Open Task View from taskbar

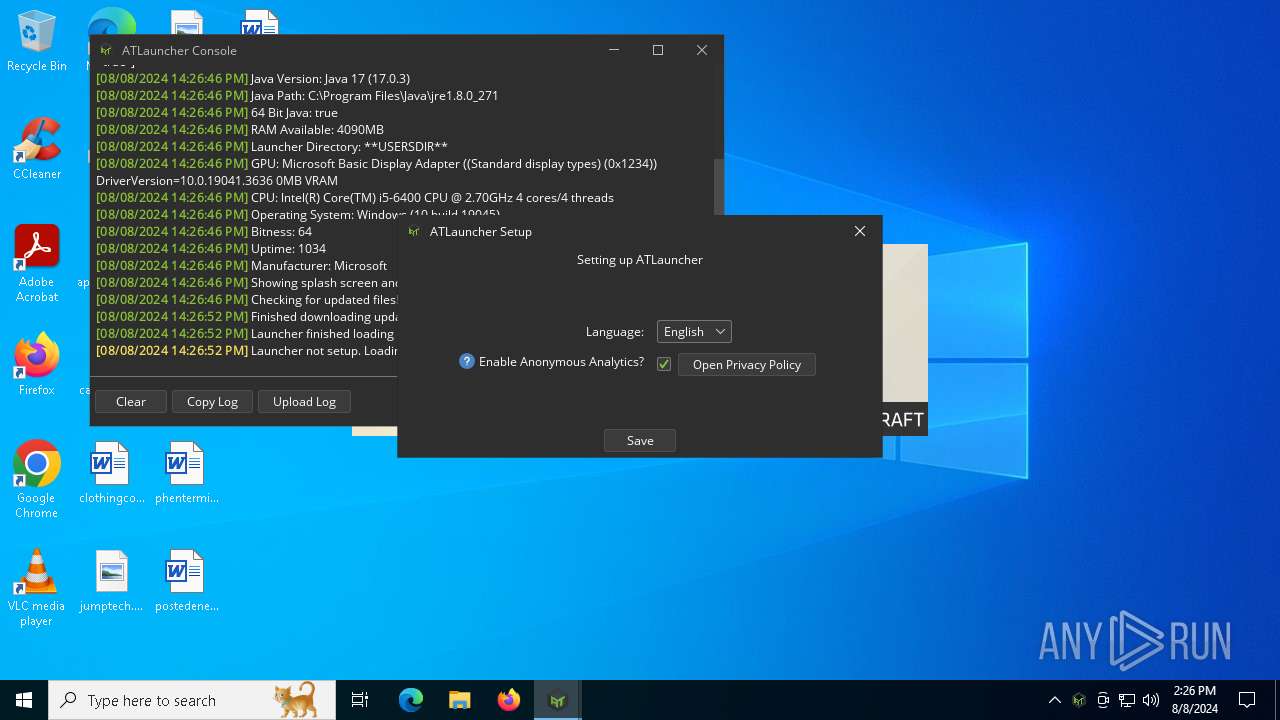tap(360, 700)
